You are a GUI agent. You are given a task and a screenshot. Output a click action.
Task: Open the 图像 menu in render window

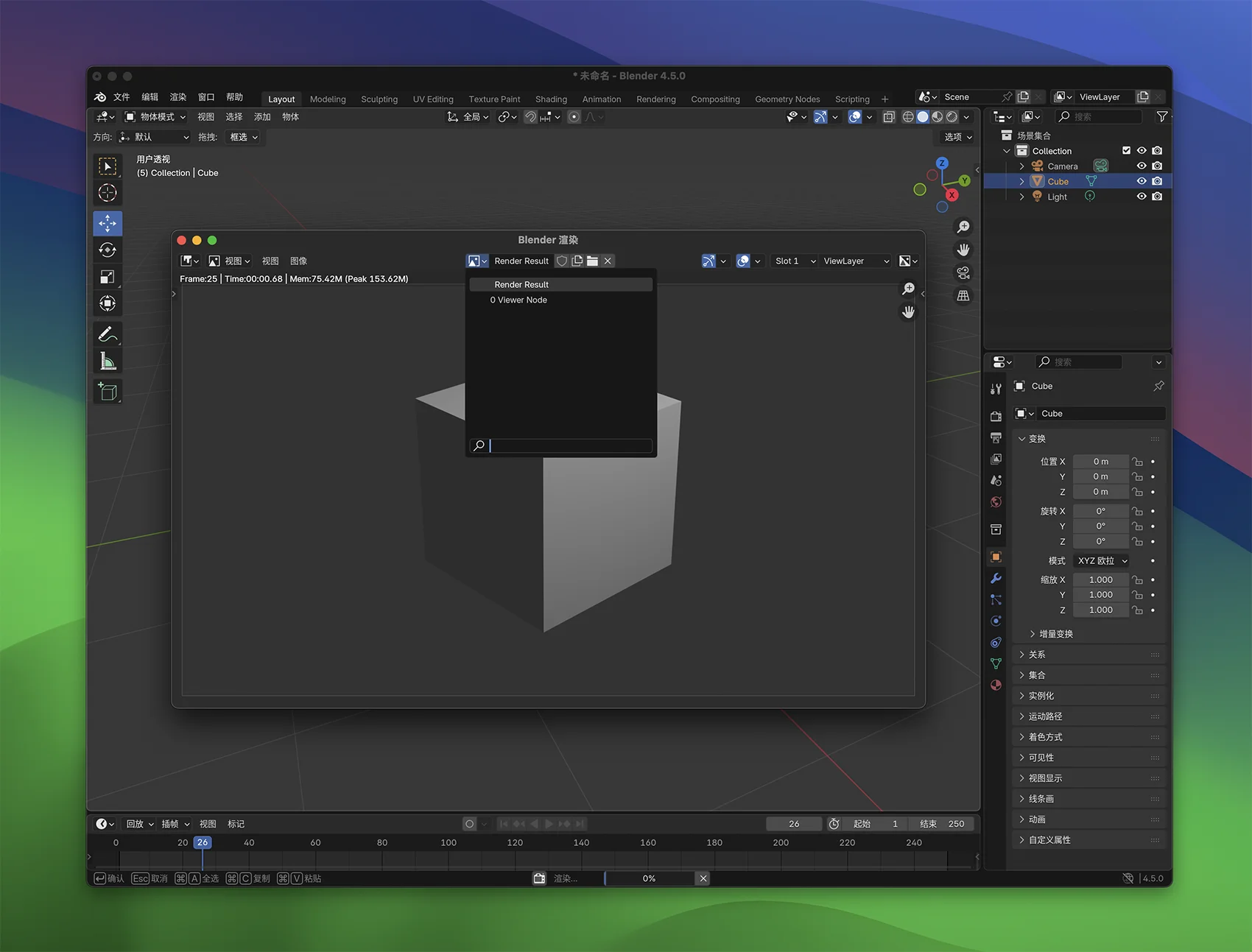[x=298, y=261]
